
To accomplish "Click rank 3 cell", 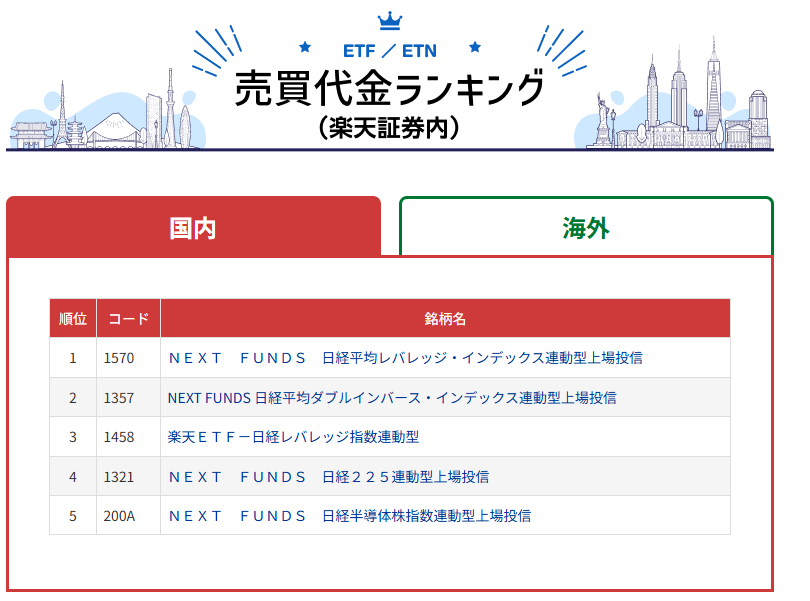I will point(73,437).
